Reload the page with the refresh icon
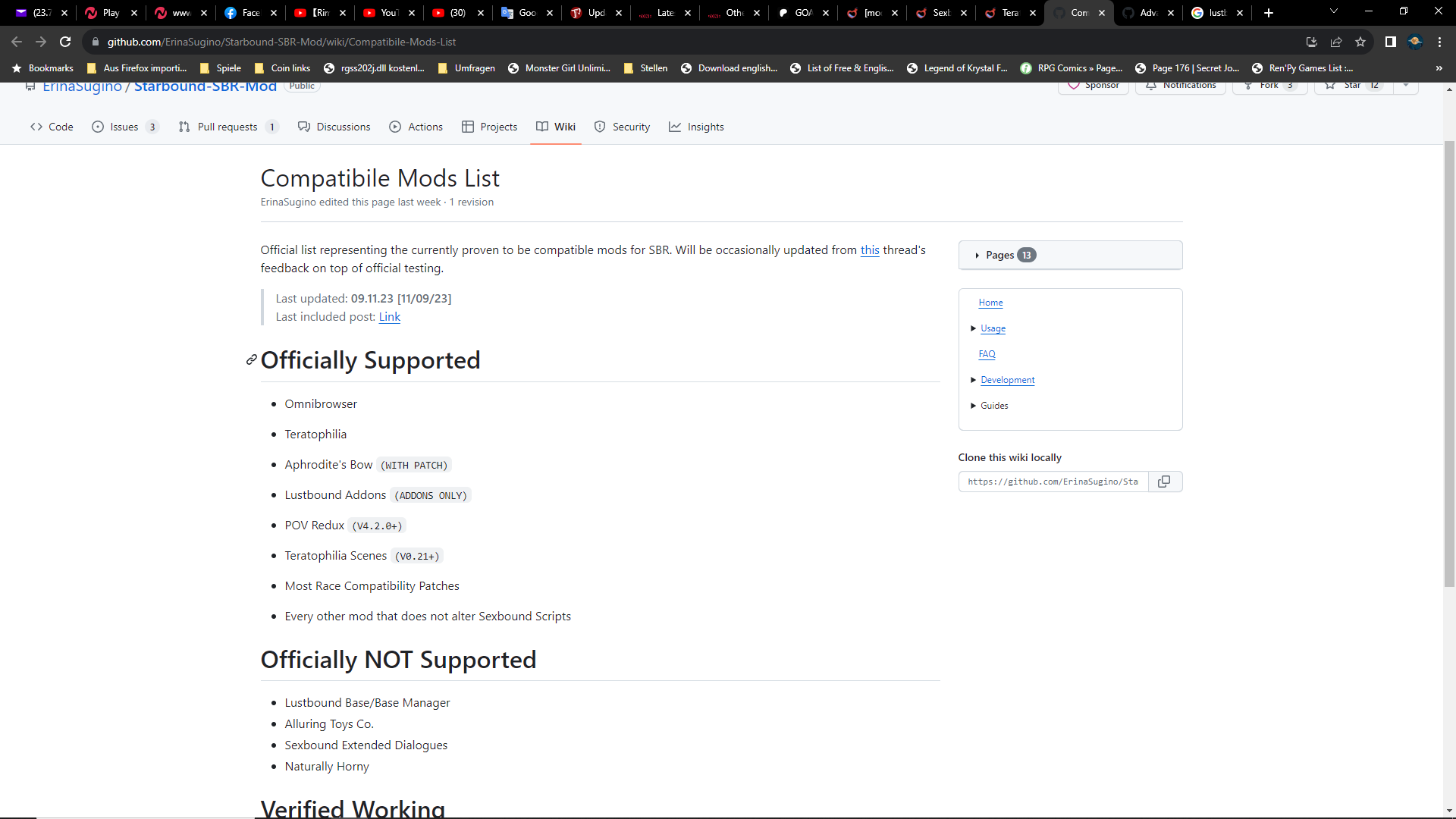This screenshot has width=1456, height=819. (65, 42)
